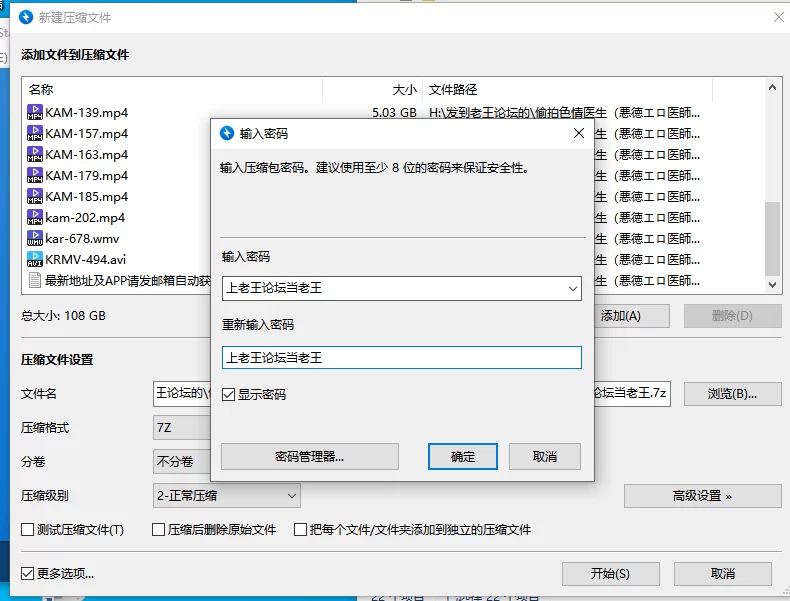The width and height of the screenshot is (790, 601).
Task: Click the 删除(D) button
Action: 733,316
